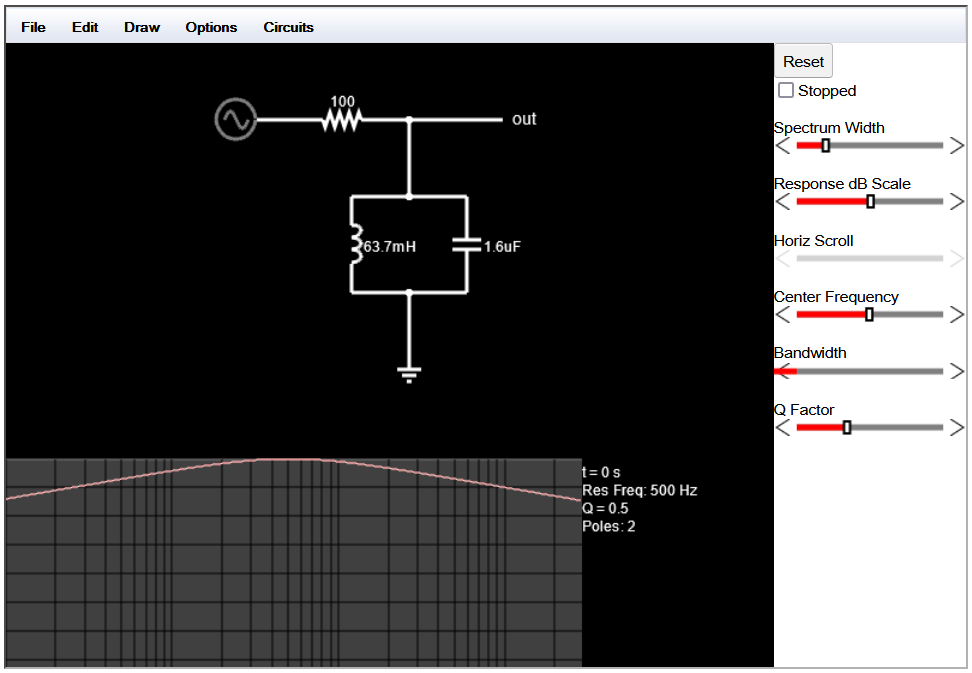Decrease Q Factor with left arrow

tap(783, 428)
